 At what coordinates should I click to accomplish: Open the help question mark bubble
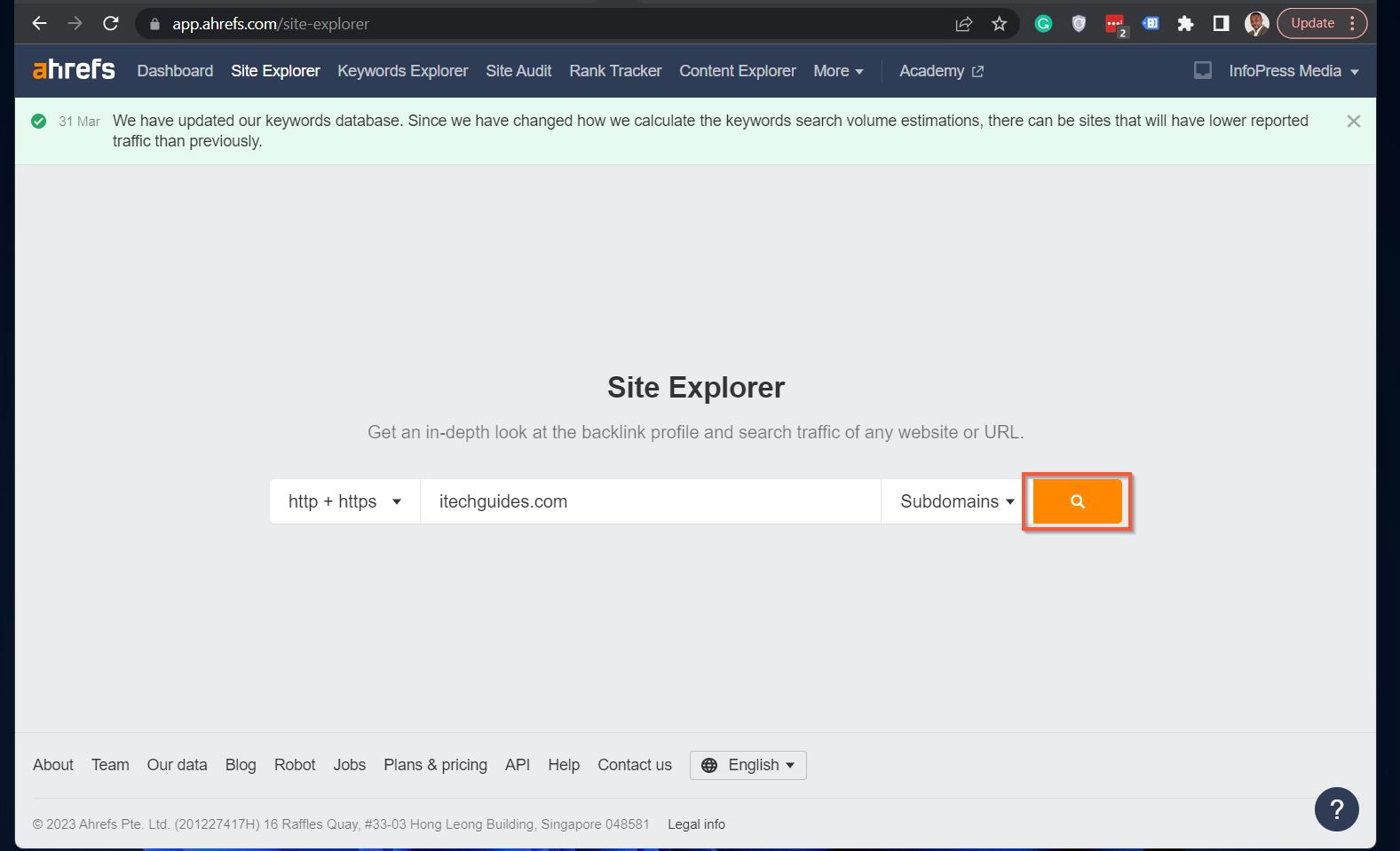pos(1336,809)
